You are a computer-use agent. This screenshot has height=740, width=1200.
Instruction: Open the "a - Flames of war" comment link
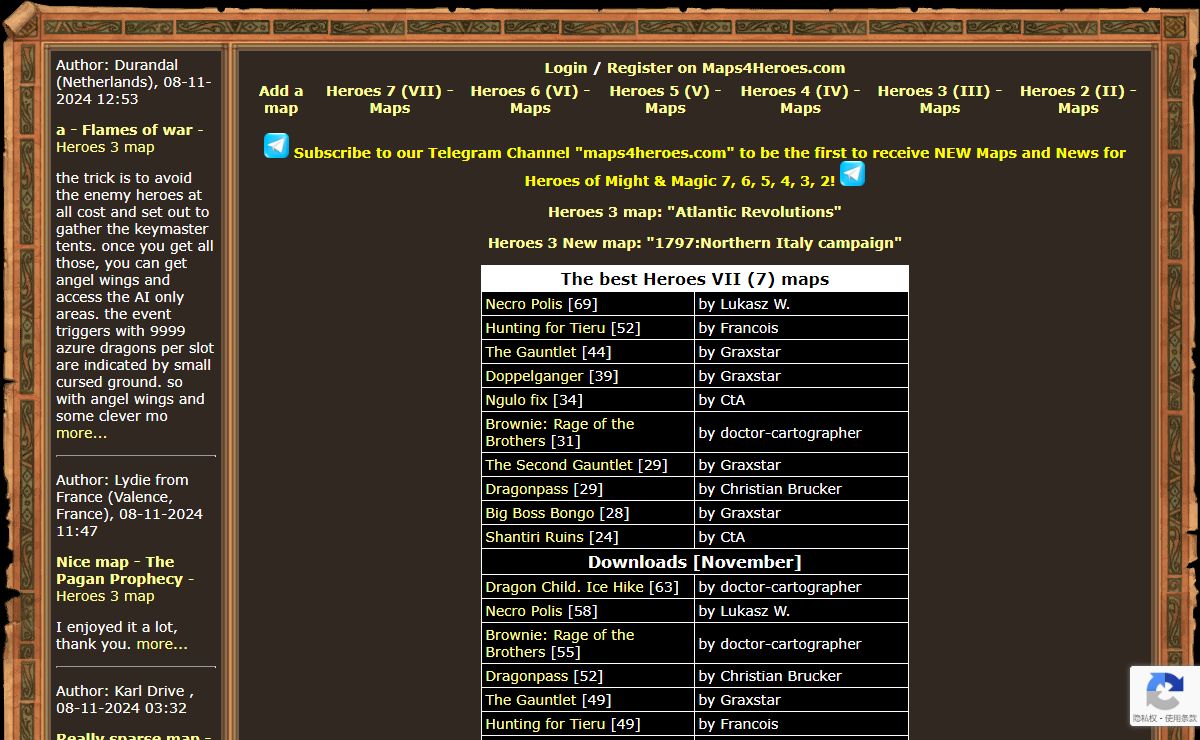click(x=124, y=130)
